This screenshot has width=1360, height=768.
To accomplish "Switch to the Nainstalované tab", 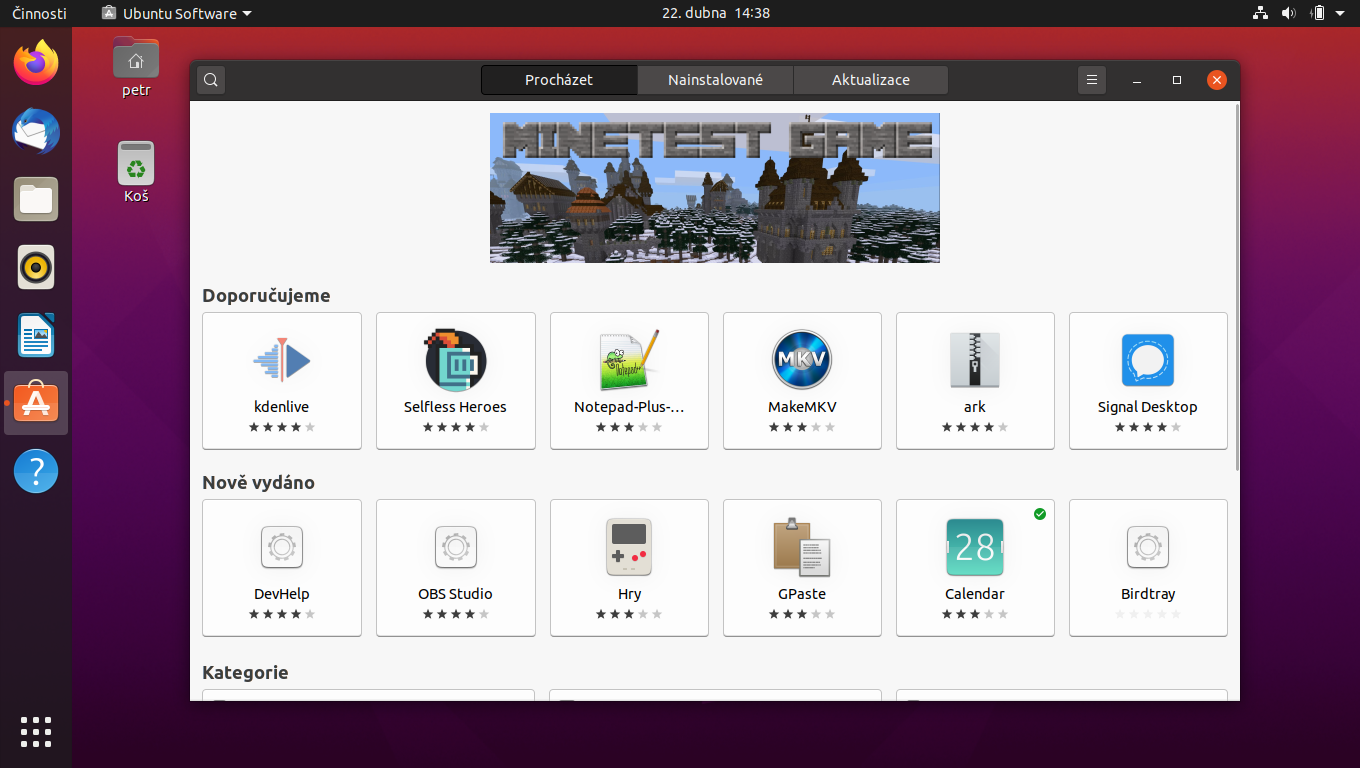I will point(715,80).
